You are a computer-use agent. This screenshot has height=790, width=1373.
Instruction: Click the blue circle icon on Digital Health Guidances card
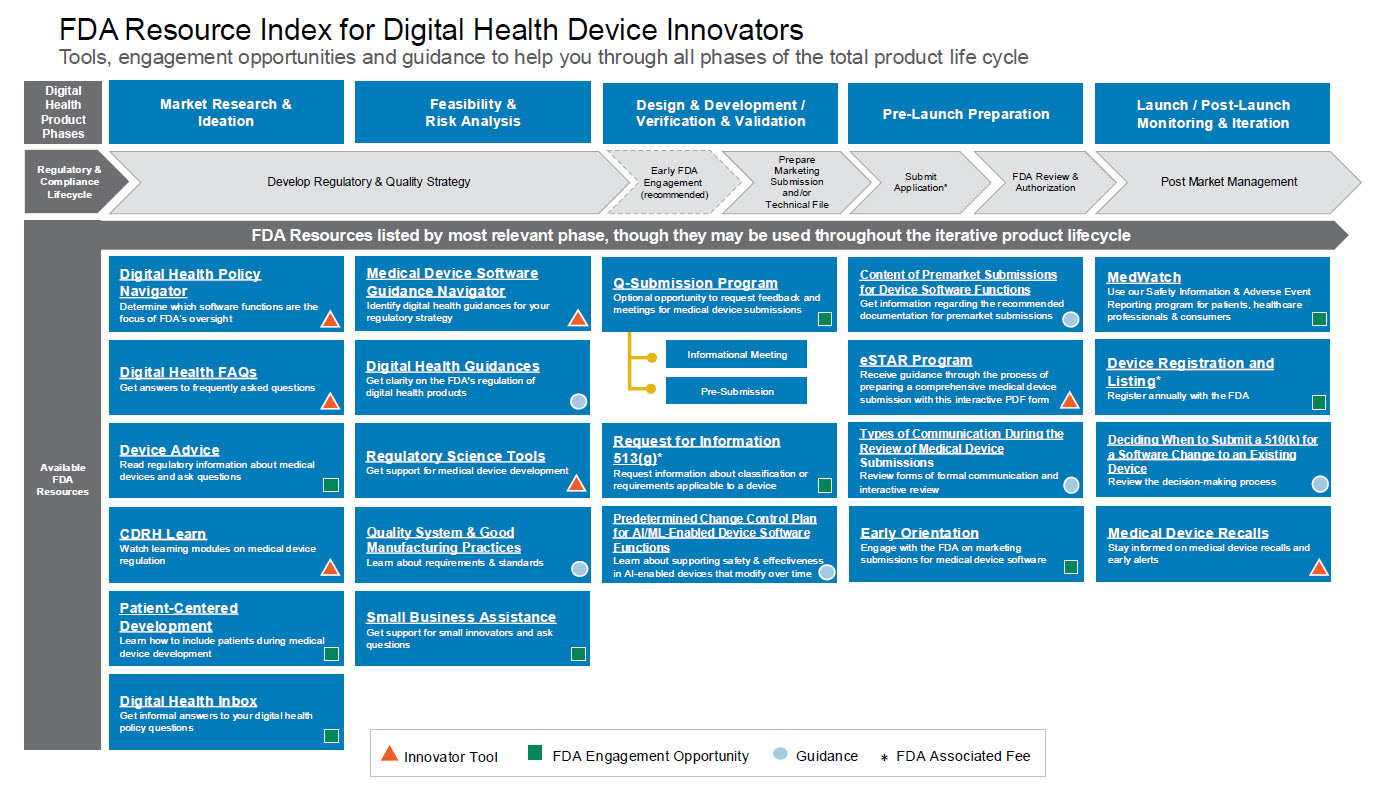[x=578, y=402]
